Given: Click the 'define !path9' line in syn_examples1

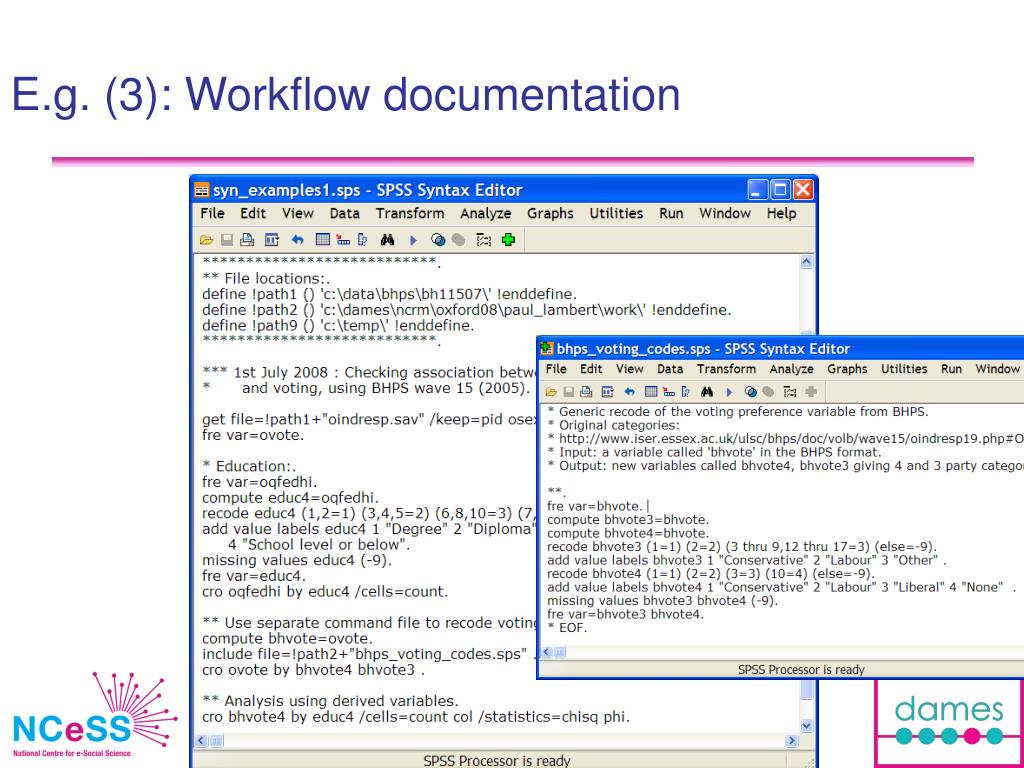Looking at the screenshot, I should pos(338,325).
